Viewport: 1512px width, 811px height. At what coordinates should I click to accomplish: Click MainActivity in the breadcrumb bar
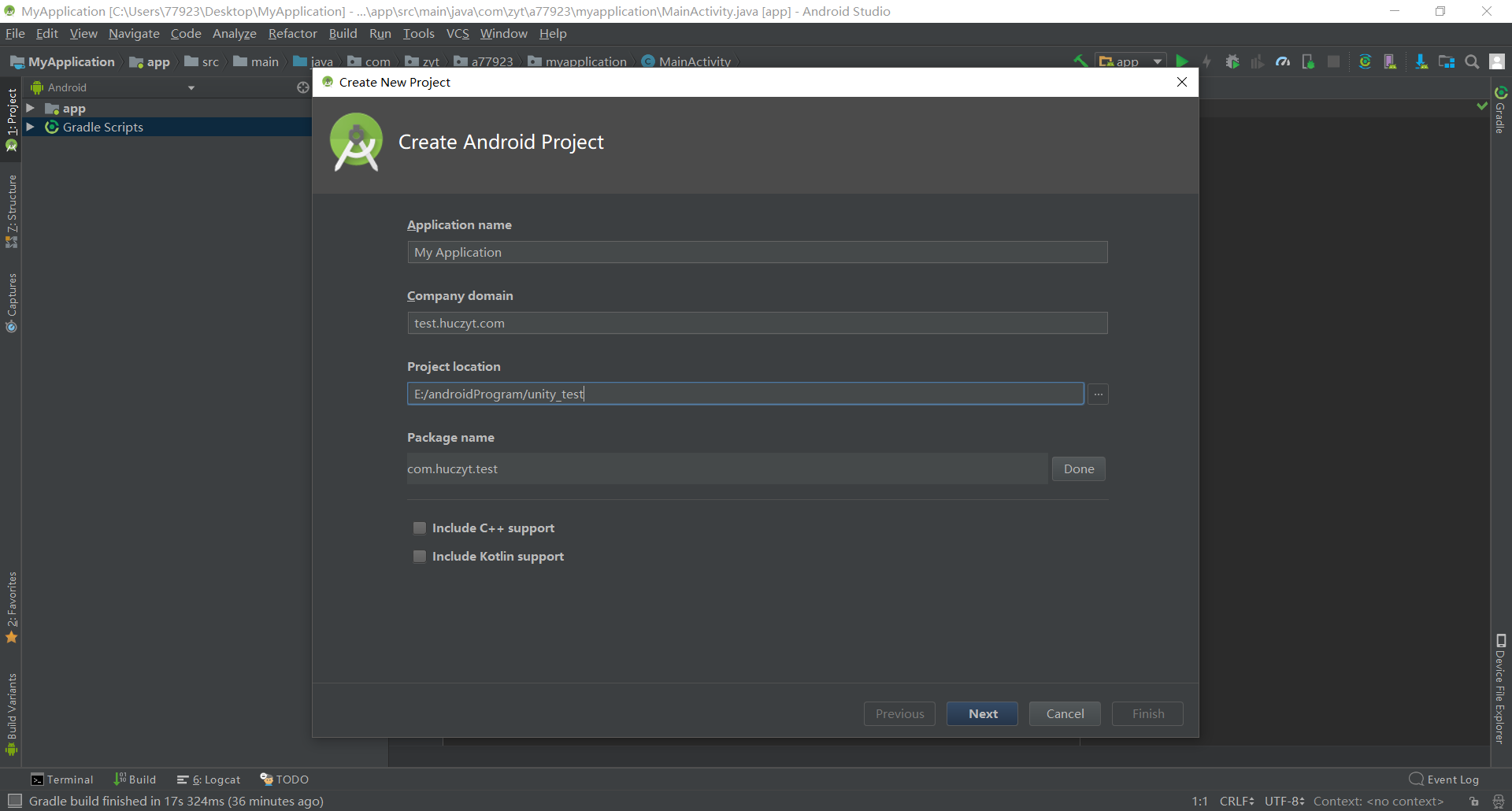pyautogui.click(x=687, y=61)
